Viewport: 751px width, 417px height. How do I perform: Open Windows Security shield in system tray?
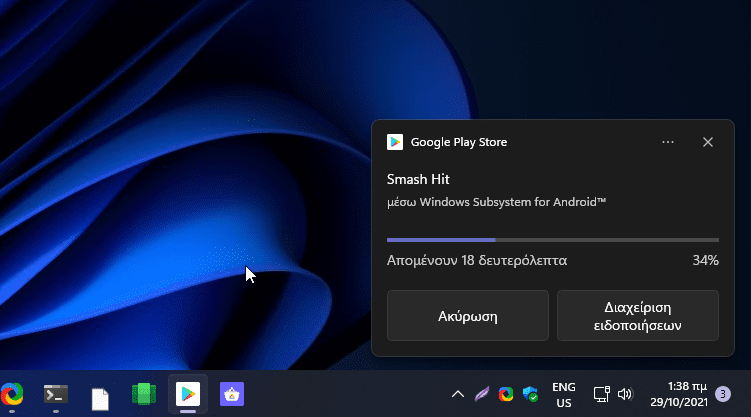531,394
